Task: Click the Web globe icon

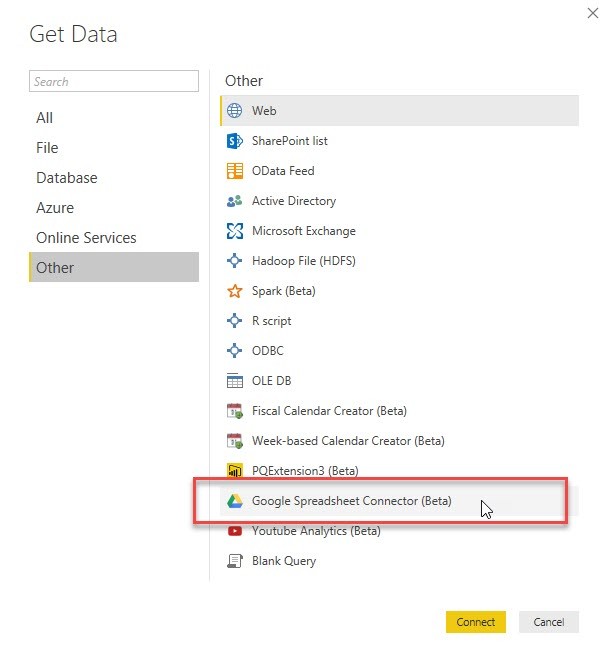Action: (x=234, y=111)
